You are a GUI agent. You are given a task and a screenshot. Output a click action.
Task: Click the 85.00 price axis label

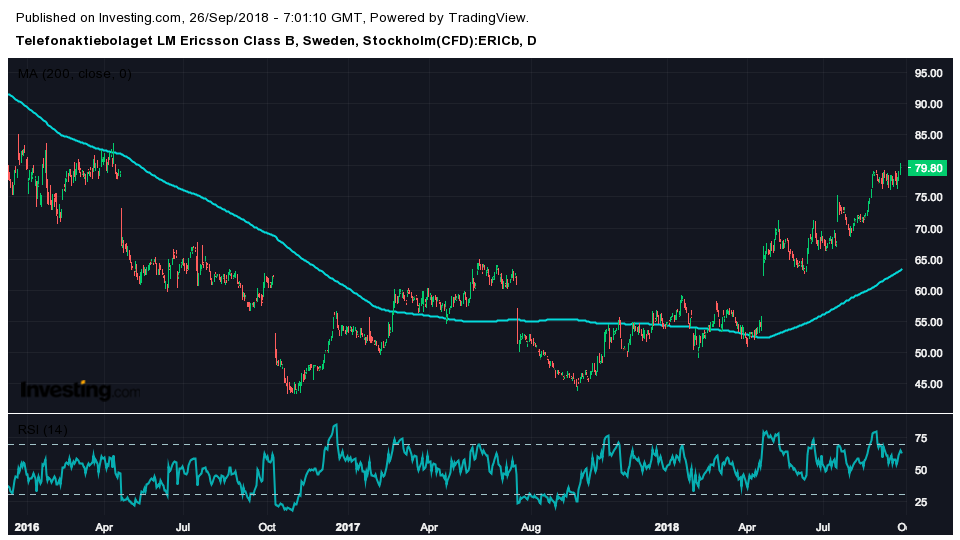pyautogui.click(x=928, y=136)
